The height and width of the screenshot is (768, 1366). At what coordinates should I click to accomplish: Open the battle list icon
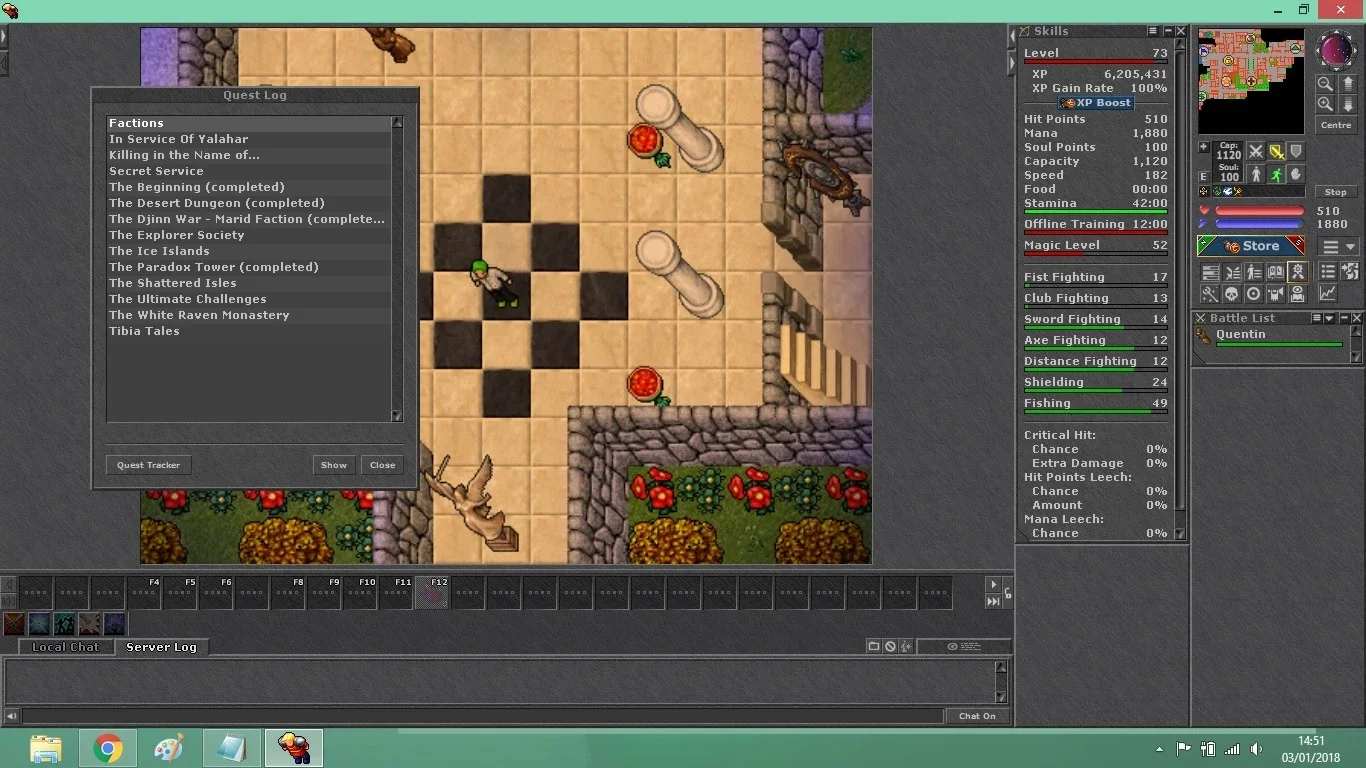(x=1232, y=271)
